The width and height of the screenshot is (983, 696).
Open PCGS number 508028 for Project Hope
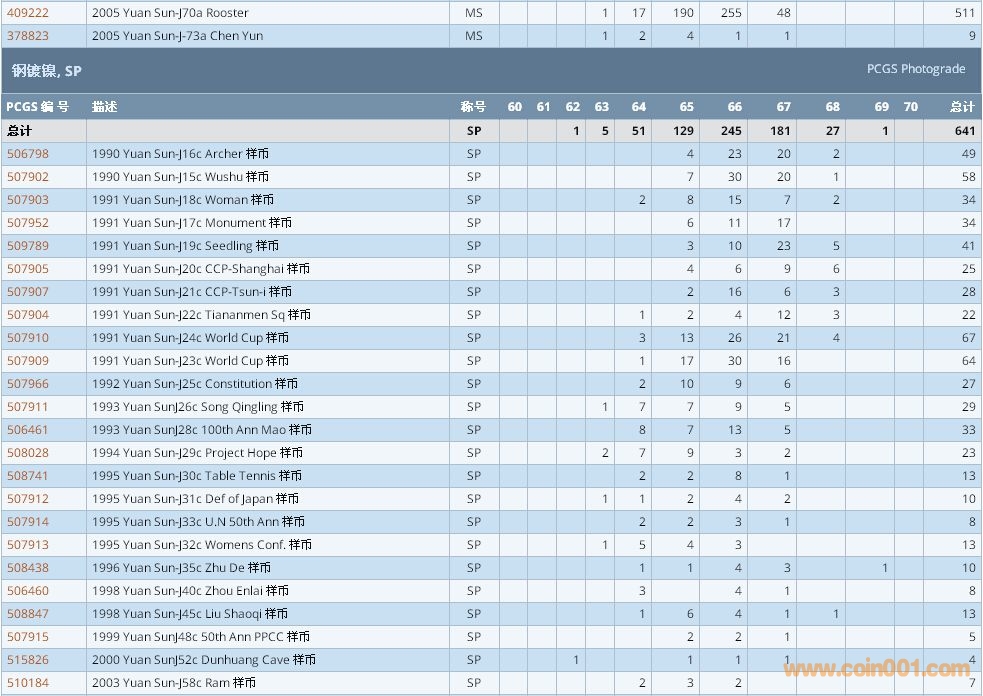(28, 453)
